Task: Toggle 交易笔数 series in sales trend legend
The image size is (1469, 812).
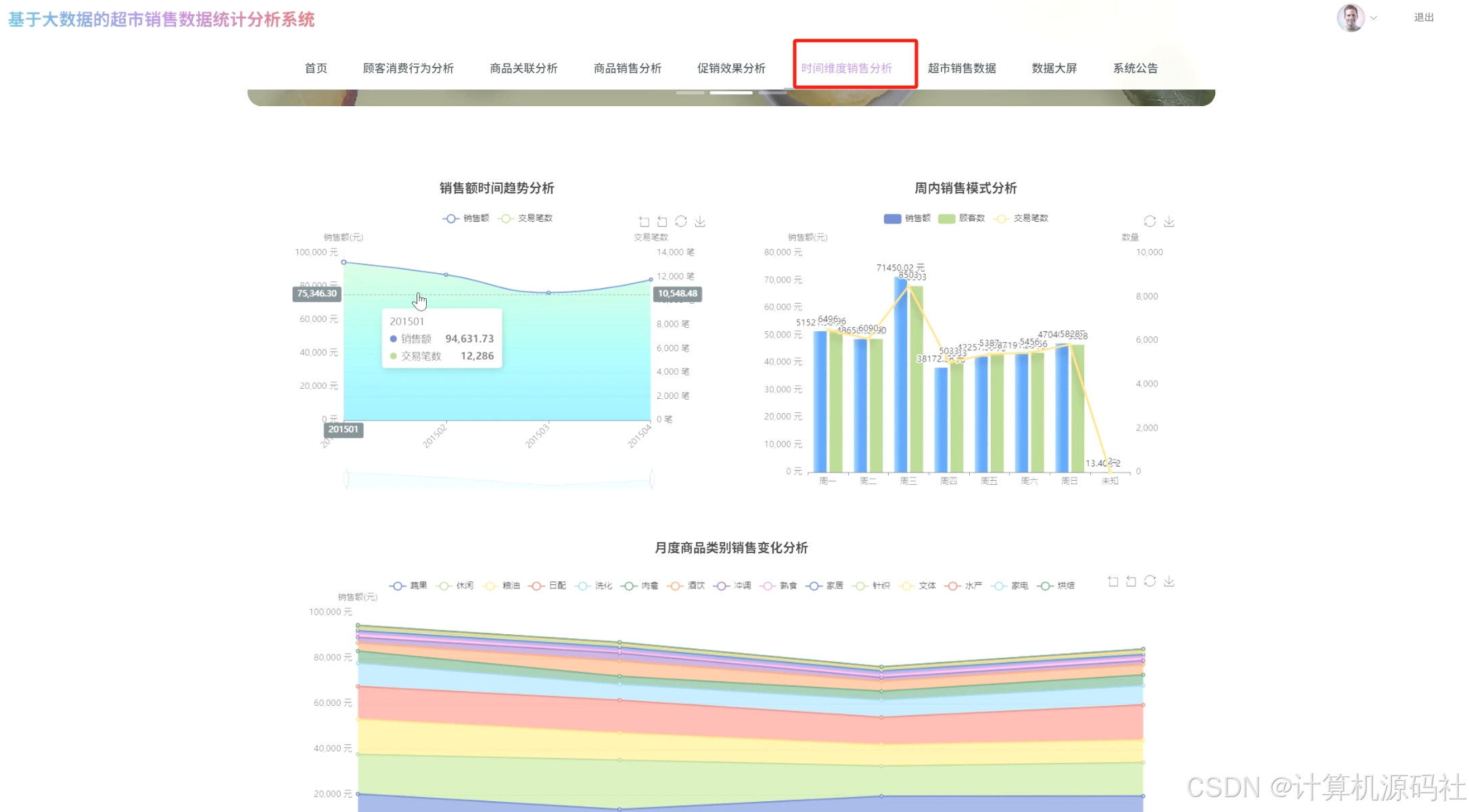Action: (x=526, y=218)
